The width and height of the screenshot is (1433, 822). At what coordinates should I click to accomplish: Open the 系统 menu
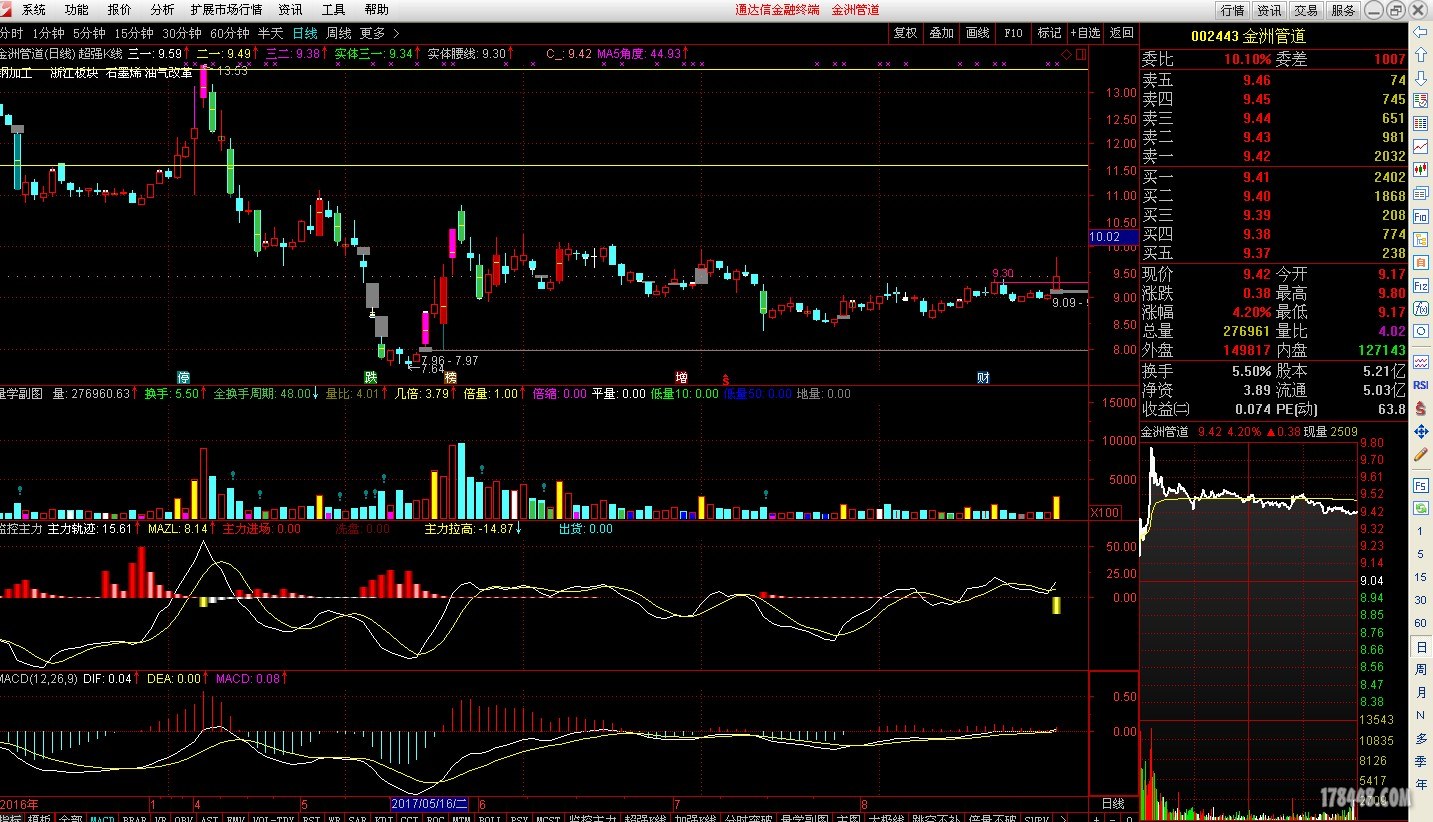point(33,9)
